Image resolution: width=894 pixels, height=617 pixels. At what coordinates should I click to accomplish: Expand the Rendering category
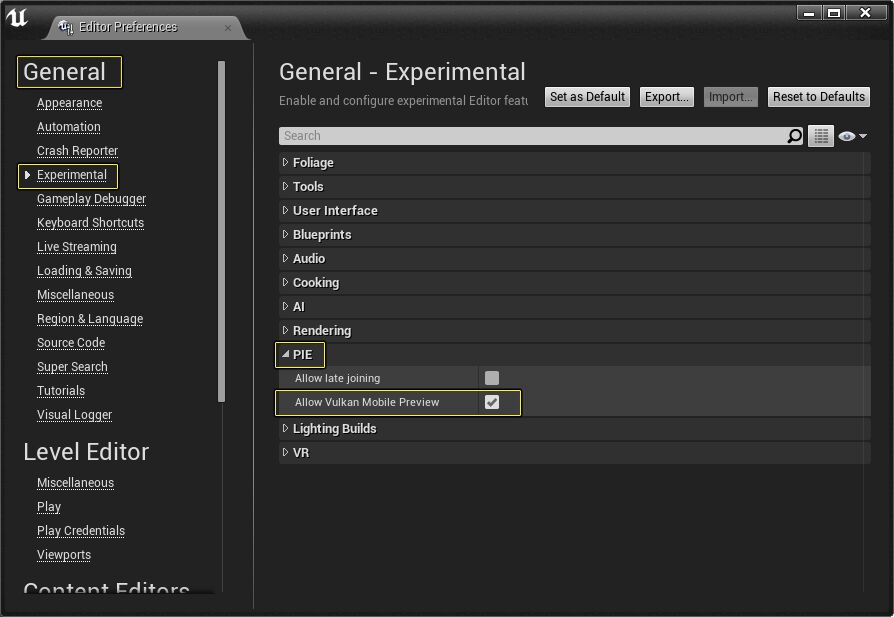pyautogui.click(x=286, y=330)
